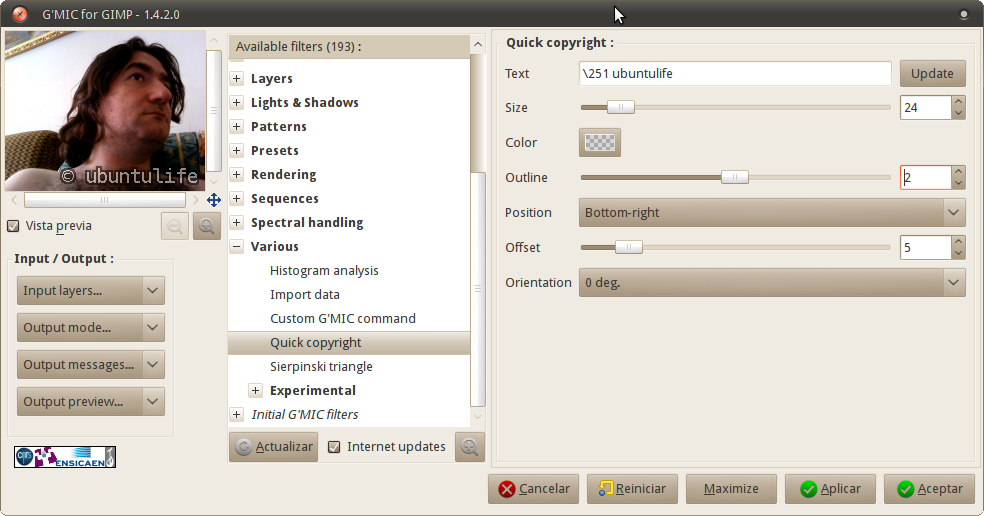Expand the Lights & Shadows category
The width and height of the screenshot is (984, 516).
pyautogui.click(x=237, y=103)
